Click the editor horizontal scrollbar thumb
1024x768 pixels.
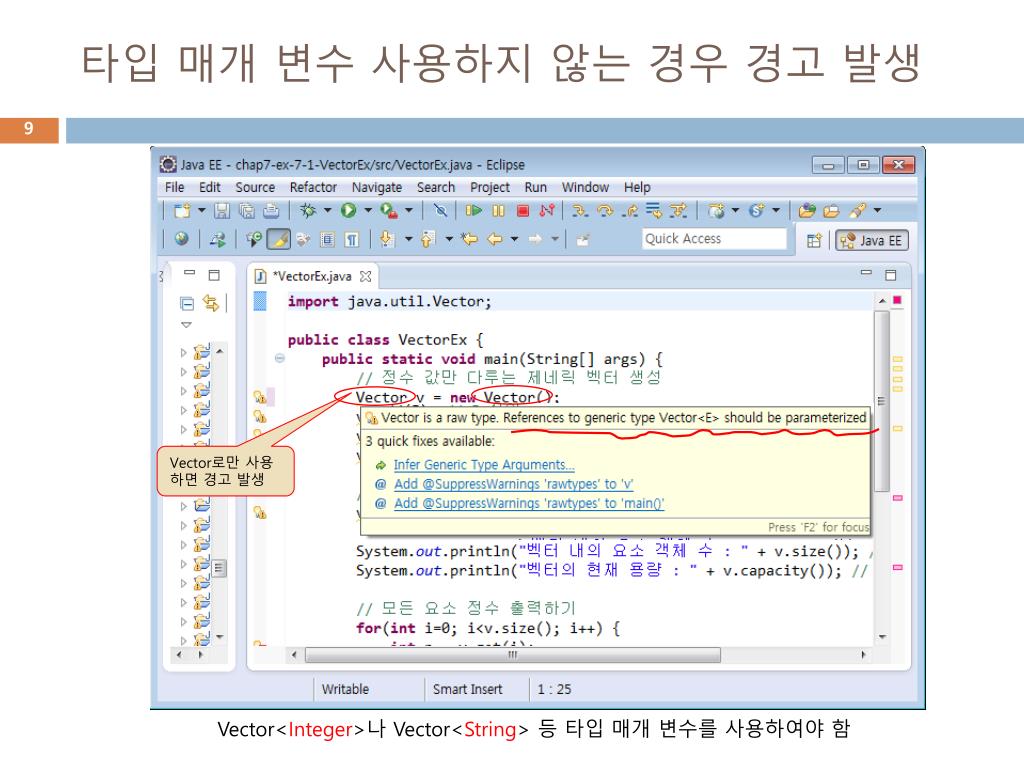[513, 654]
